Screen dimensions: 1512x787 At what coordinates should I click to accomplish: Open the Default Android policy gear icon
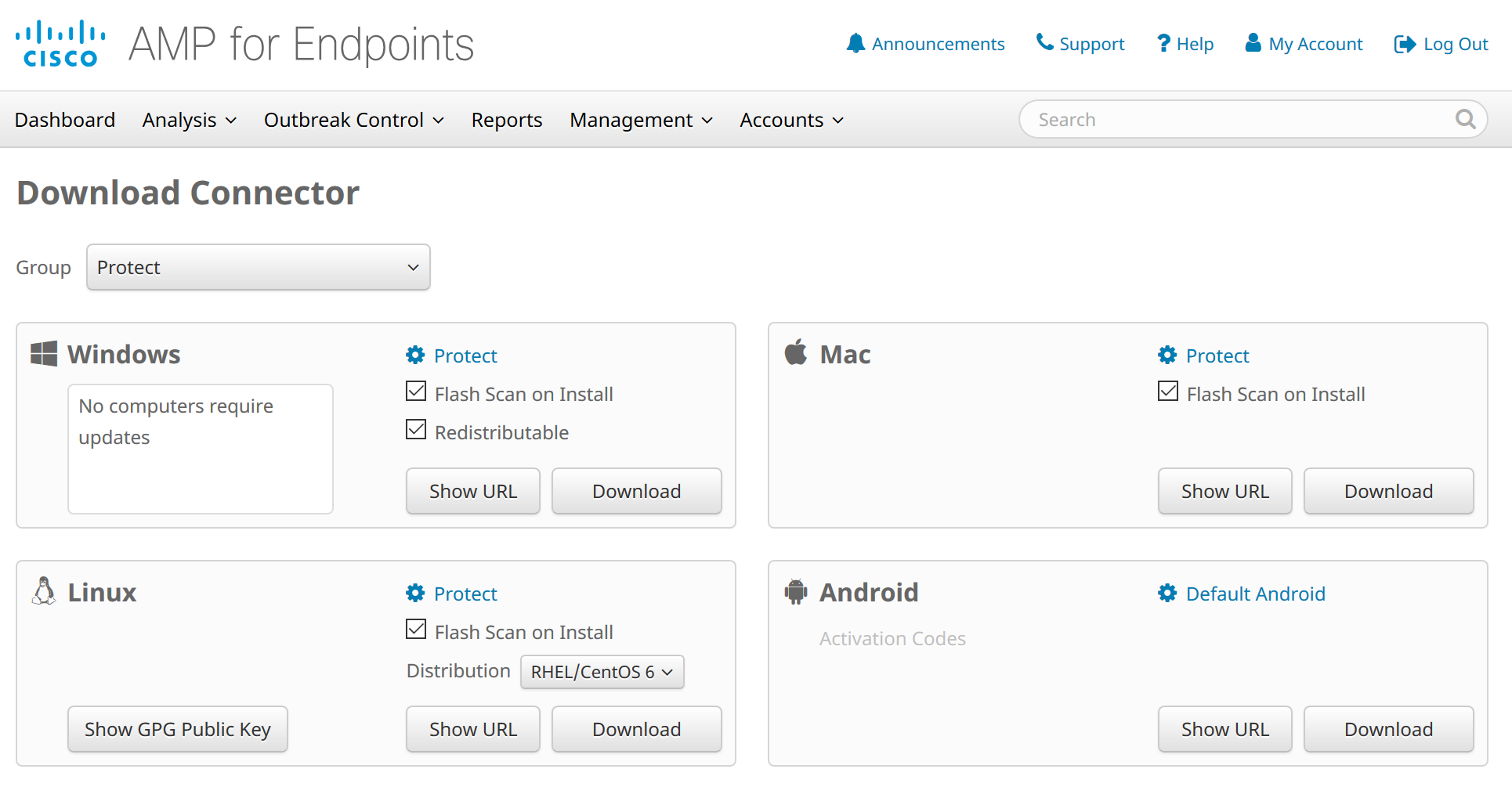(1167, 593)
